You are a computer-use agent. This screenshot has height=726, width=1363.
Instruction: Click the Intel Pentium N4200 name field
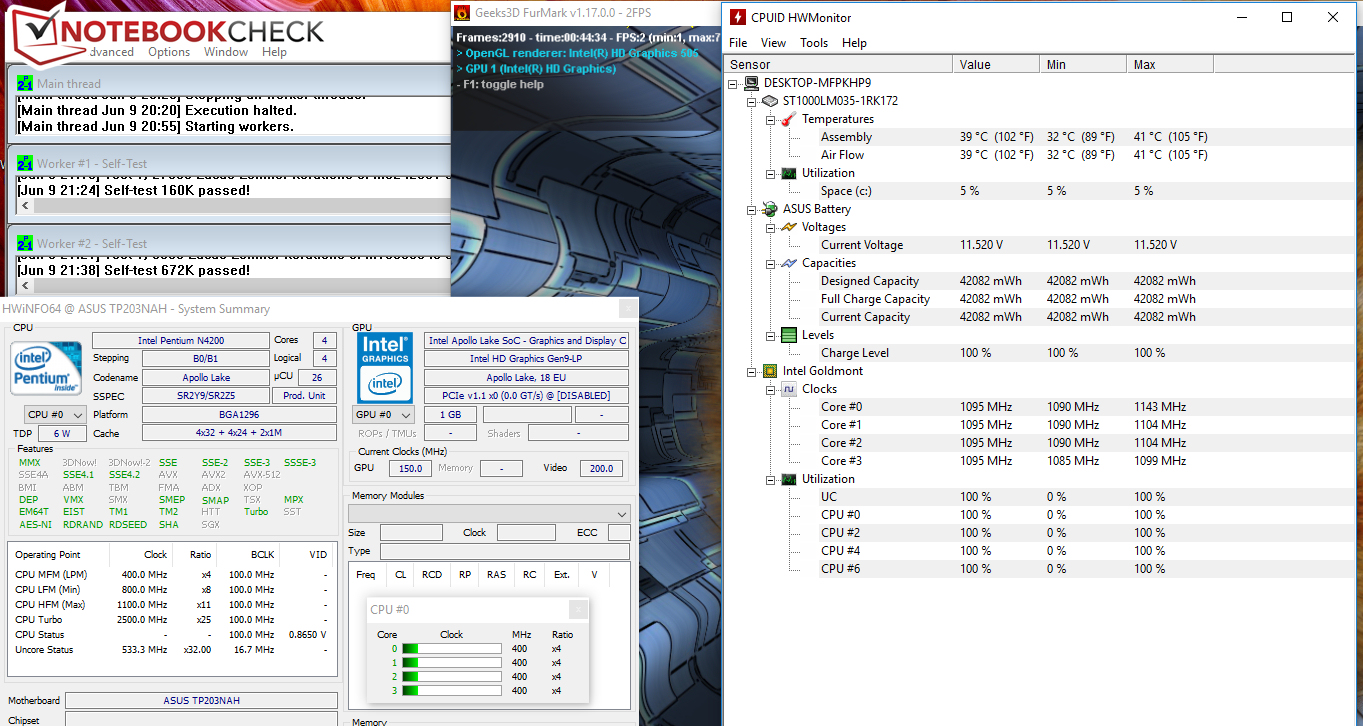click(x=180, y=340)
